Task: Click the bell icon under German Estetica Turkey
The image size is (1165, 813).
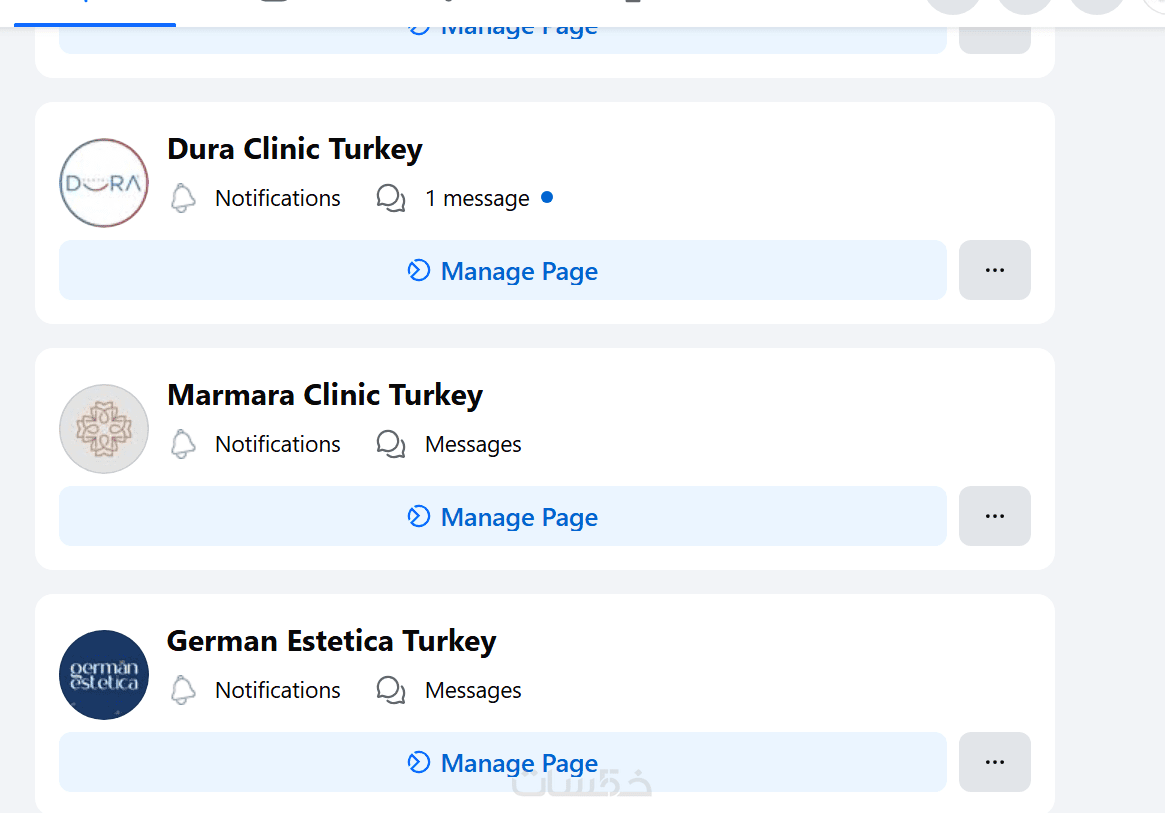Action: (x=183, y=690)
